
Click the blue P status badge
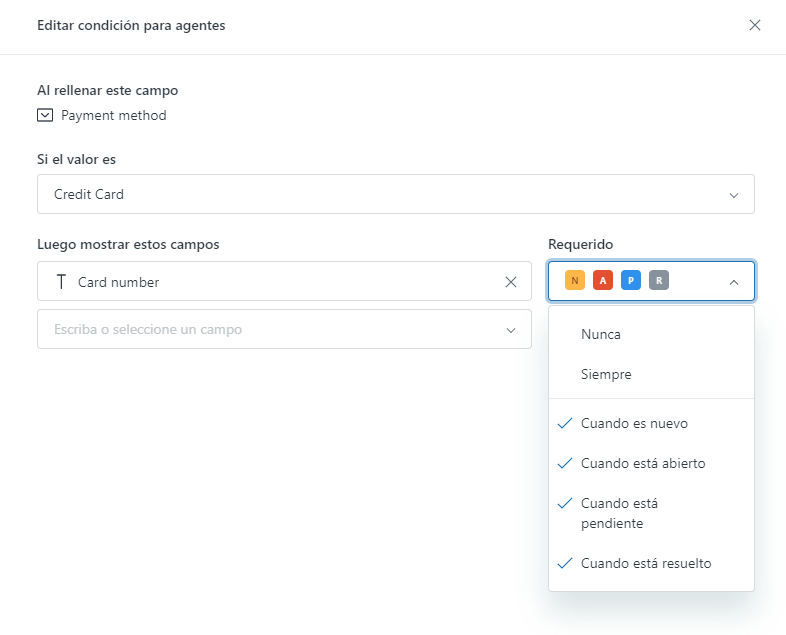[x=630, y=281]
